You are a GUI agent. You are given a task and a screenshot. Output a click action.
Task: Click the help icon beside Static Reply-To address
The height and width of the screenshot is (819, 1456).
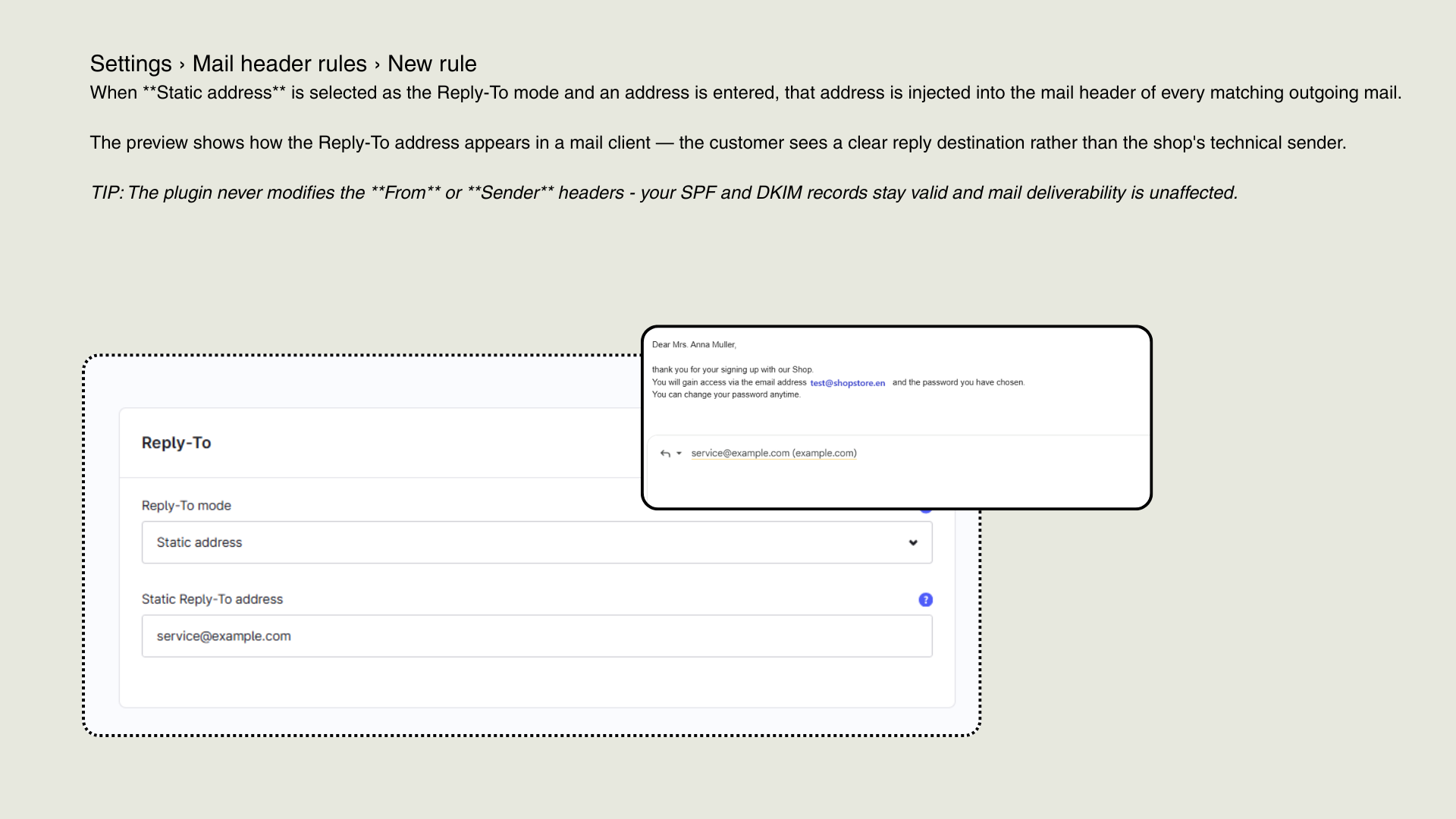[925, 600]
